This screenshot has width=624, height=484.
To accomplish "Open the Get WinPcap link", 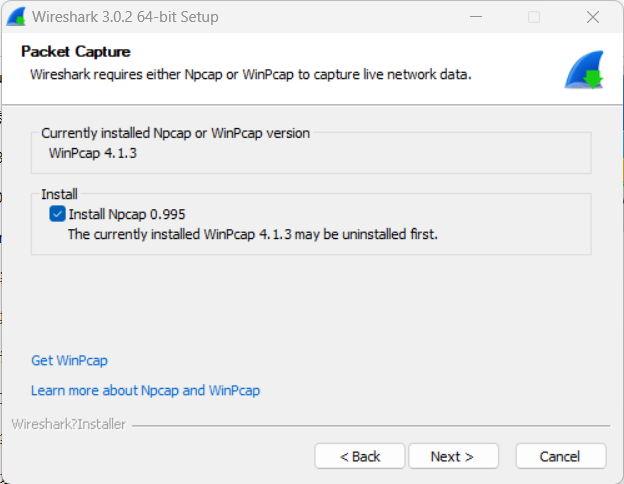I will click(69, 360).
